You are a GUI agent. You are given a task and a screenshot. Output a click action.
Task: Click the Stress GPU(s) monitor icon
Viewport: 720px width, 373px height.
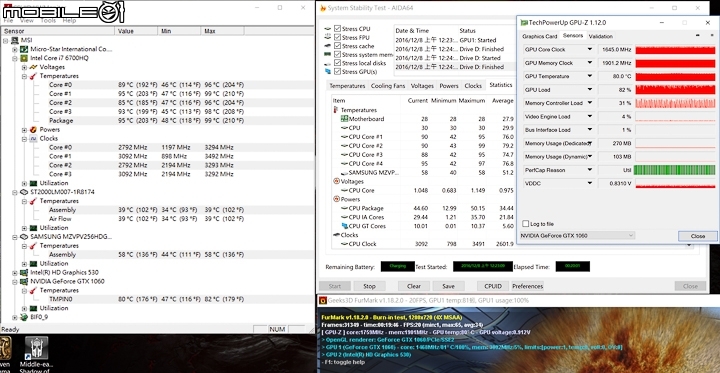327,72
